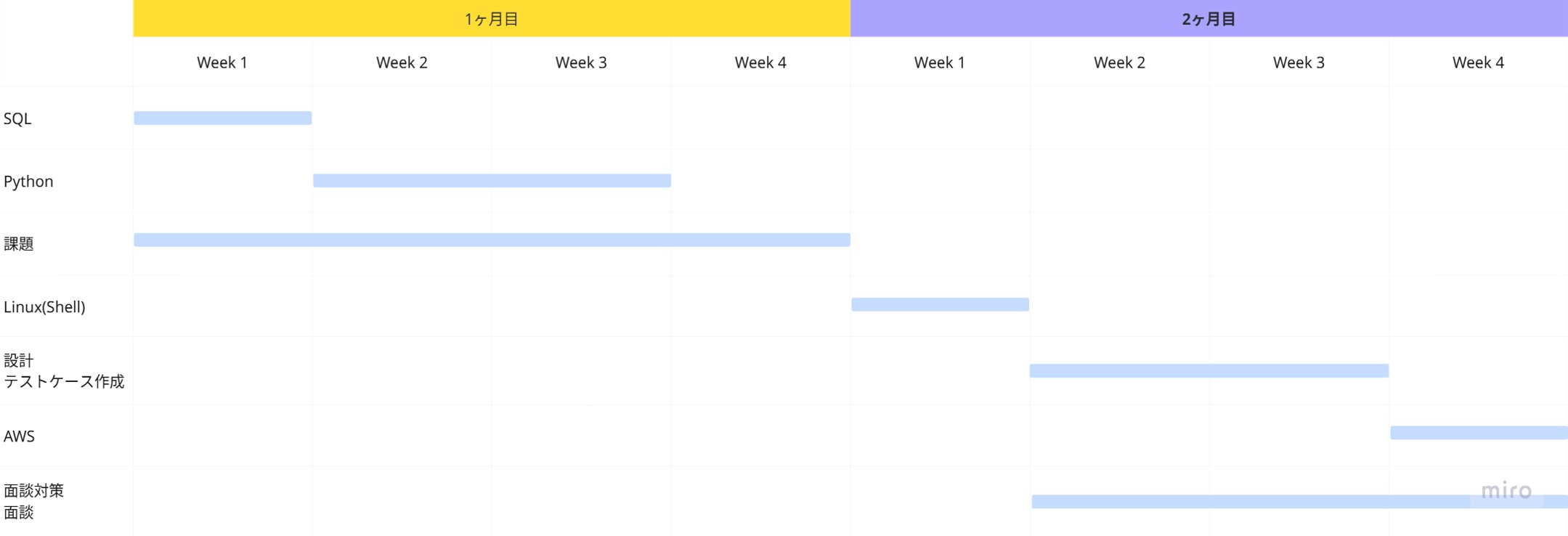Image resolution: width=1568 pixels, height=536 pixels.
Task: Click Week 2 under 2ヶ月目
Action: [x=1119, y=62]
